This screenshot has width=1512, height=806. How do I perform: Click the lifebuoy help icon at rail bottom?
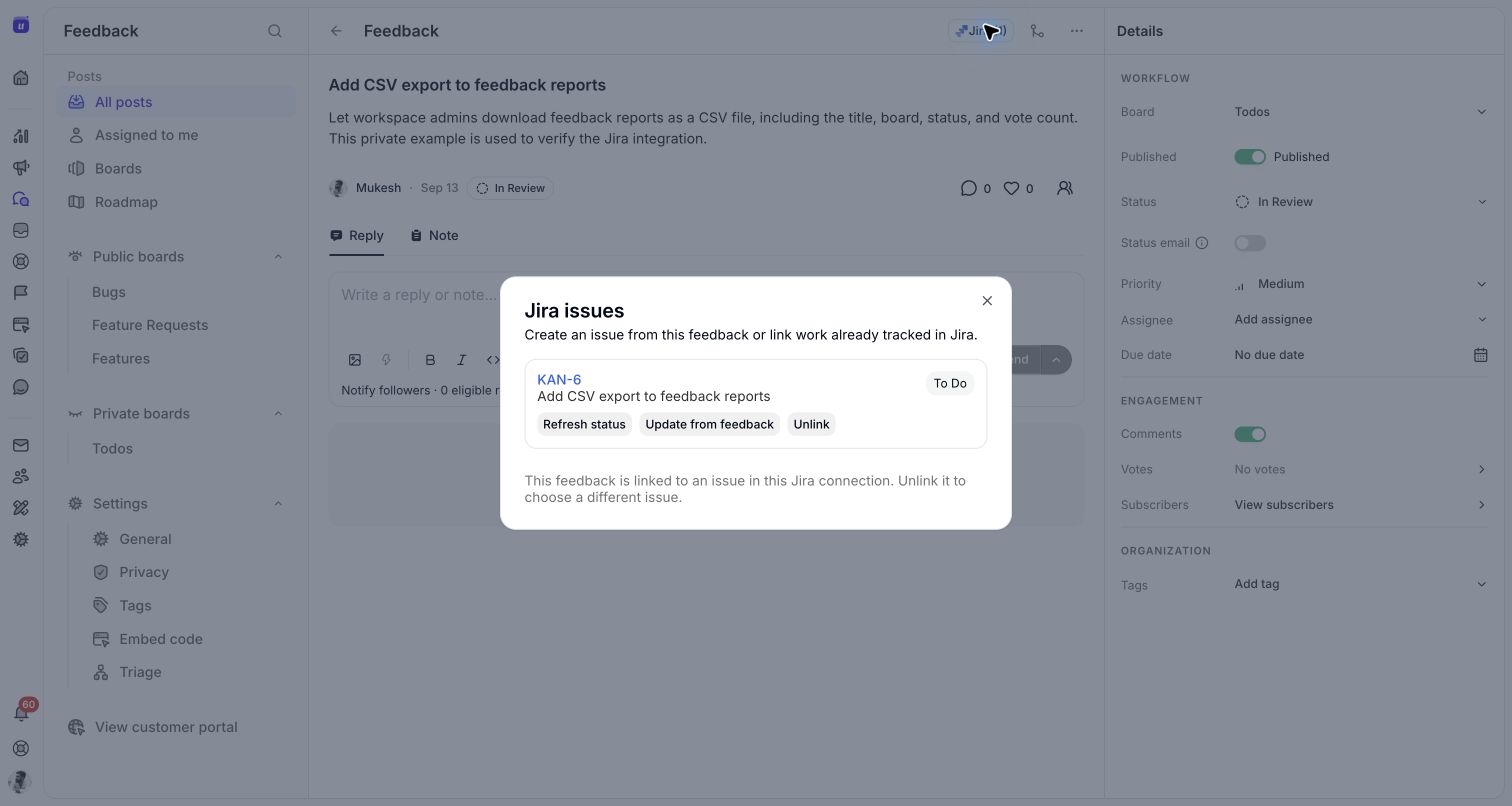tap(21, 748)
